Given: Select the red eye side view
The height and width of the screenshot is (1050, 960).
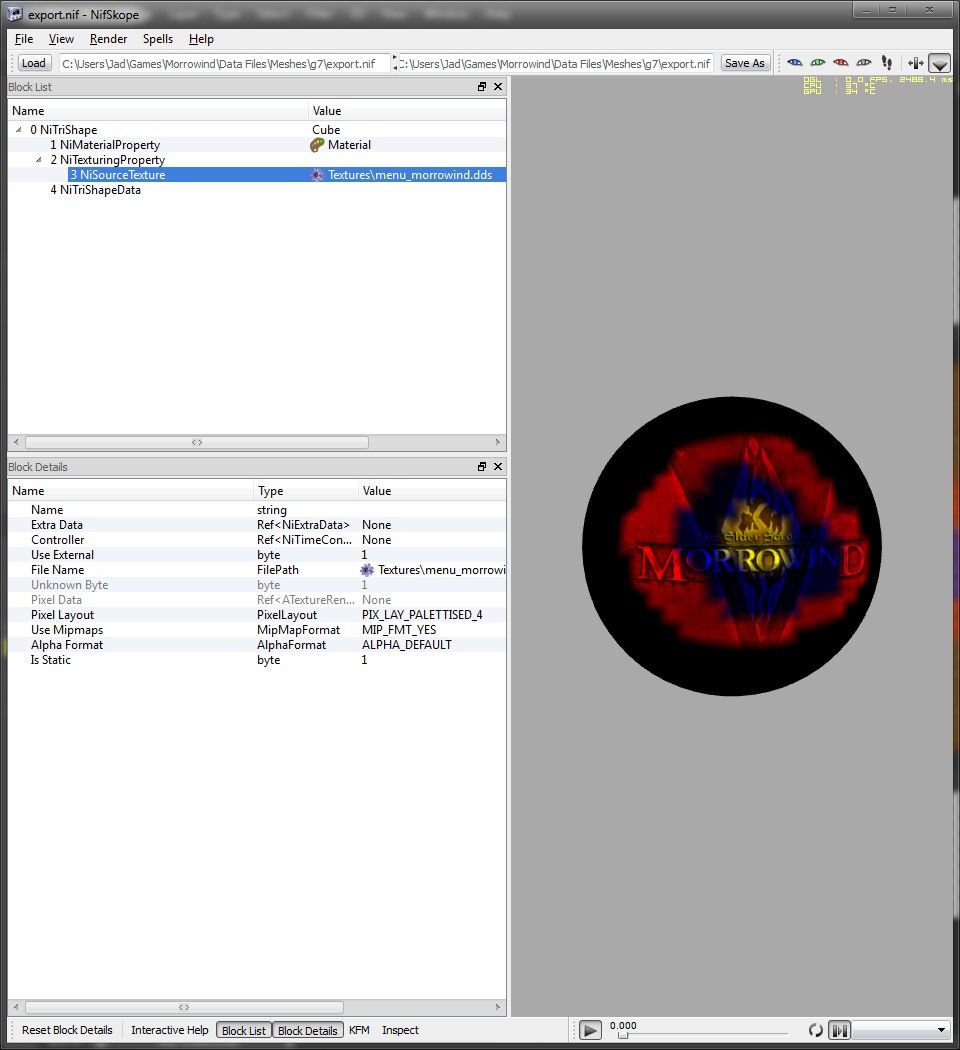Looking at the screenshot, I should tap(841, 63).
